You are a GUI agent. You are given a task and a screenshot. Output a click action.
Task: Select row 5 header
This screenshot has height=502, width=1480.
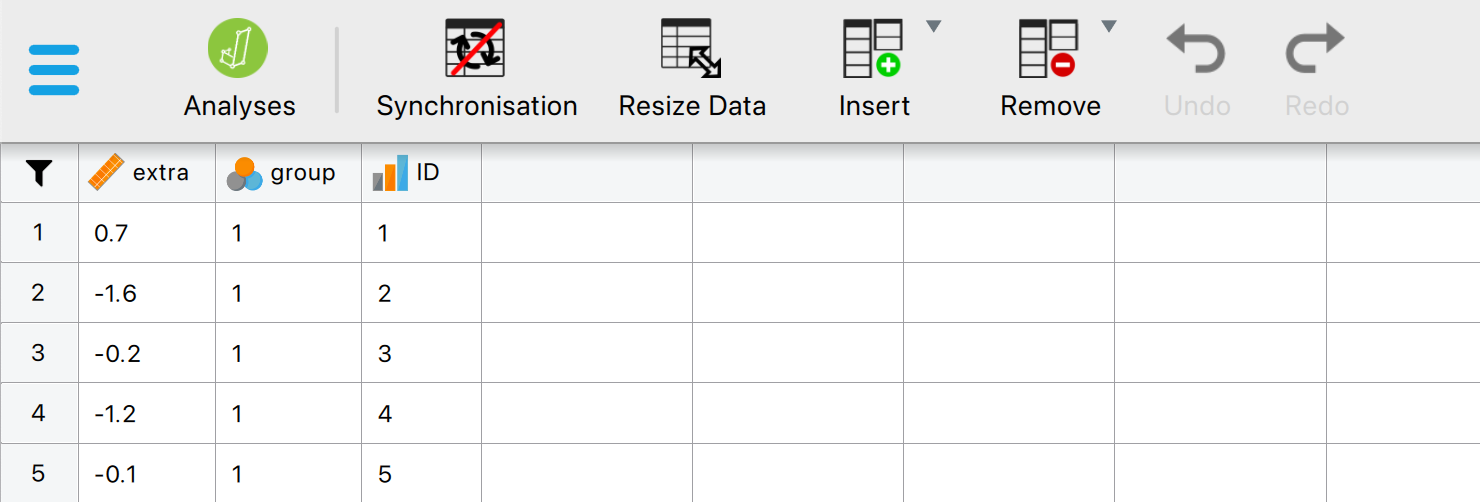click(39, 473)
